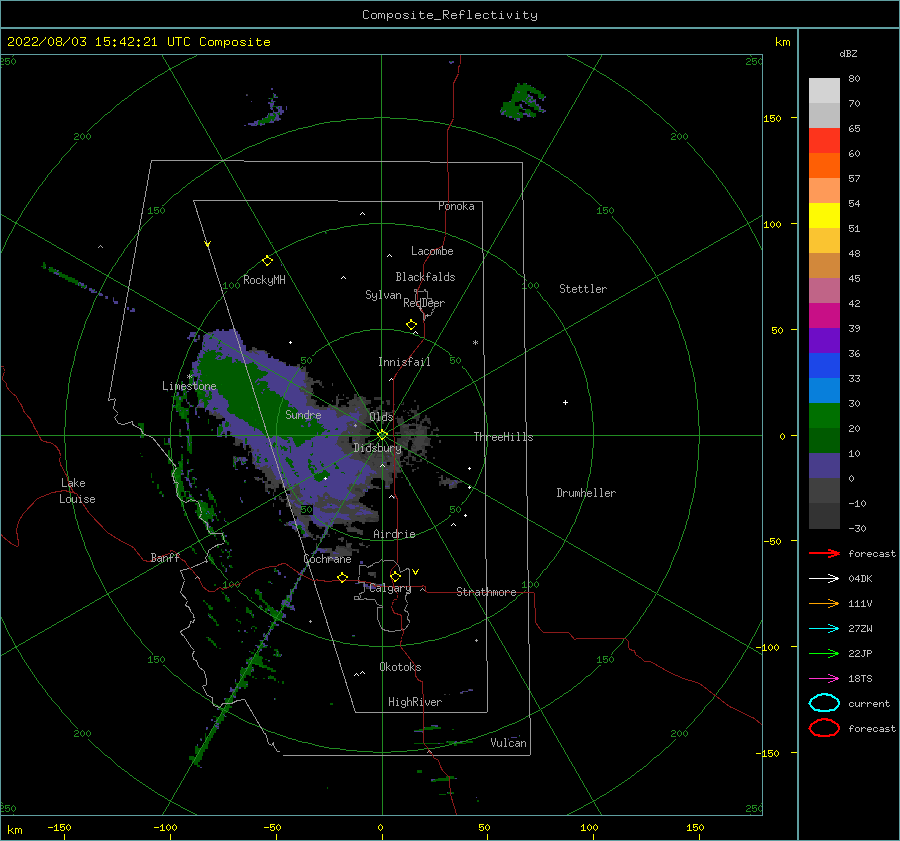Click the -150 value on bottom axis
The image size is (900, 841).
pos(59,827)
